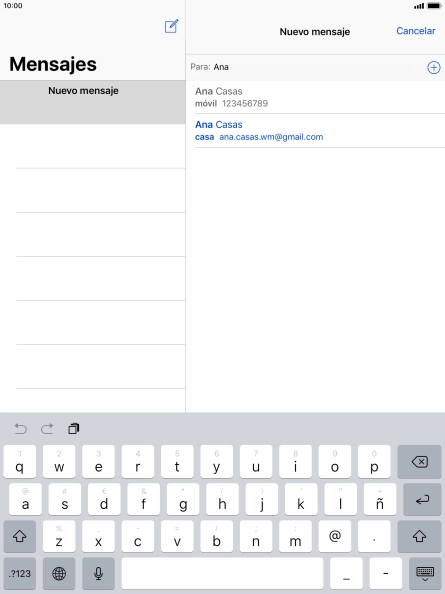Select Ana Casas móvil 123456789 suggestion
Viewport: 445px width, 594px height.
click(316, 97)
